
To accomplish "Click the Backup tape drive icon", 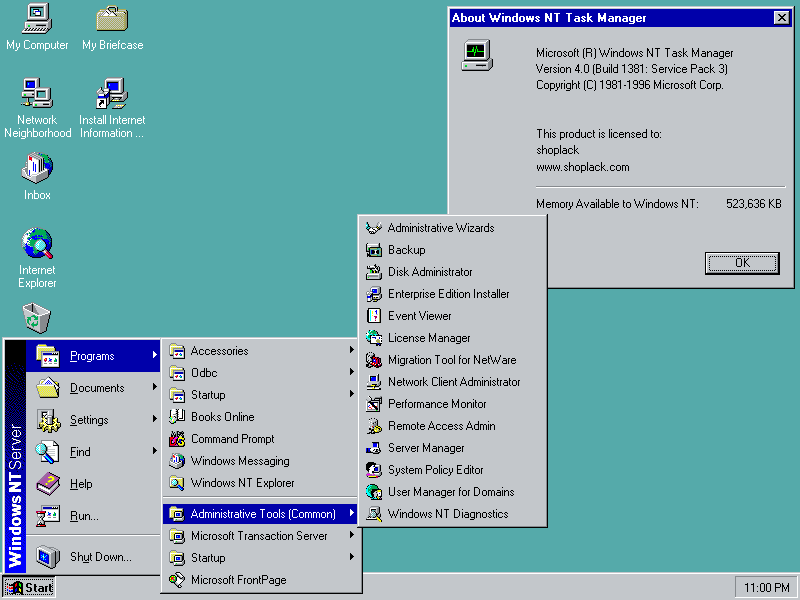I will pyautogui.click(x=374, y=250).
